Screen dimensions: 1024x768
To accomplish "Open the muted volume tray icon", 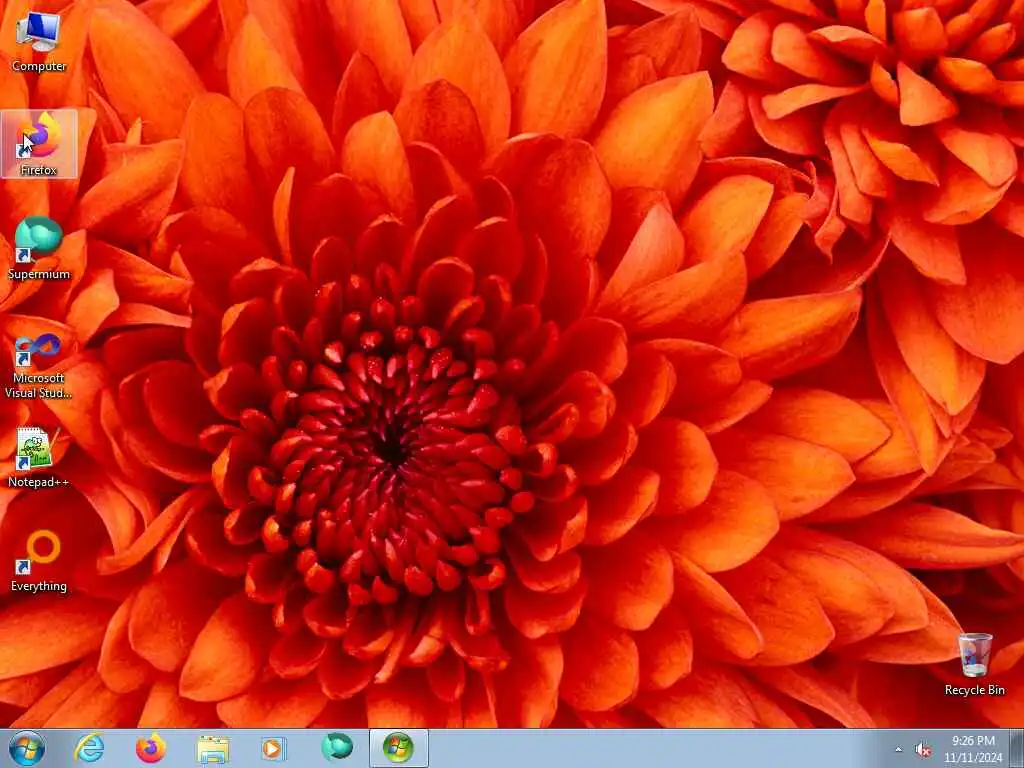I will [x=923, y=750].
